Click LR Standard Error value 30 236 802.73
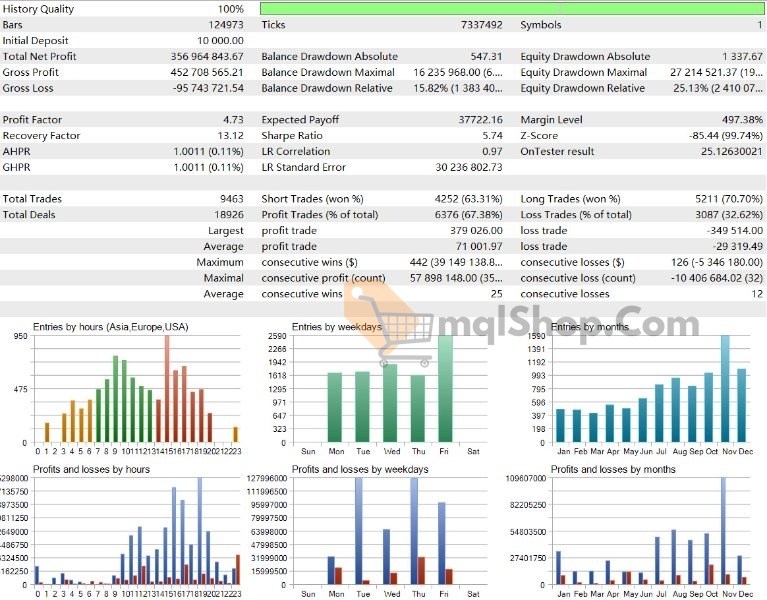 [469, 167]
